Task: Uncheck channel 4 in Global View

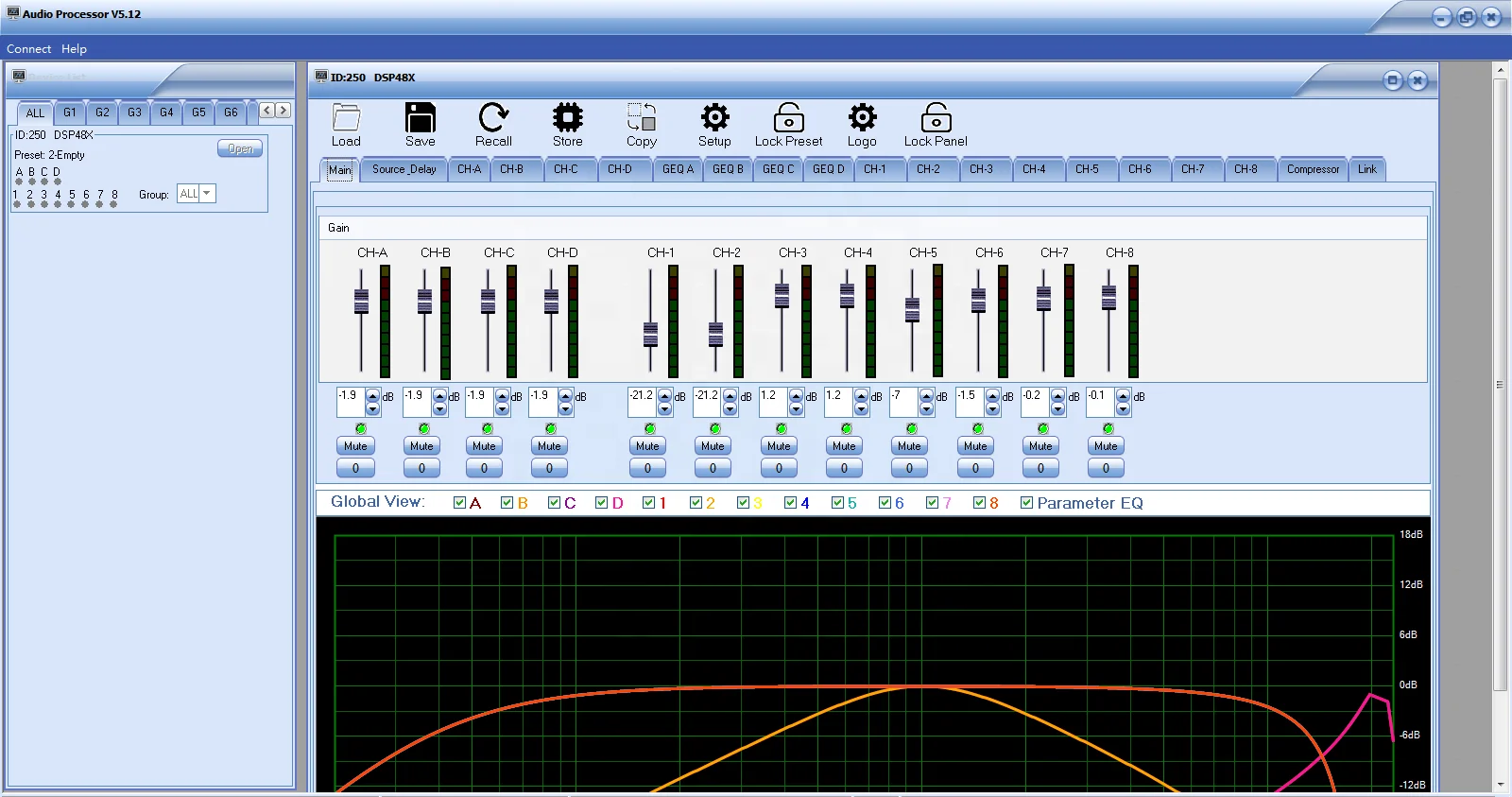Action: coord(790,503)
